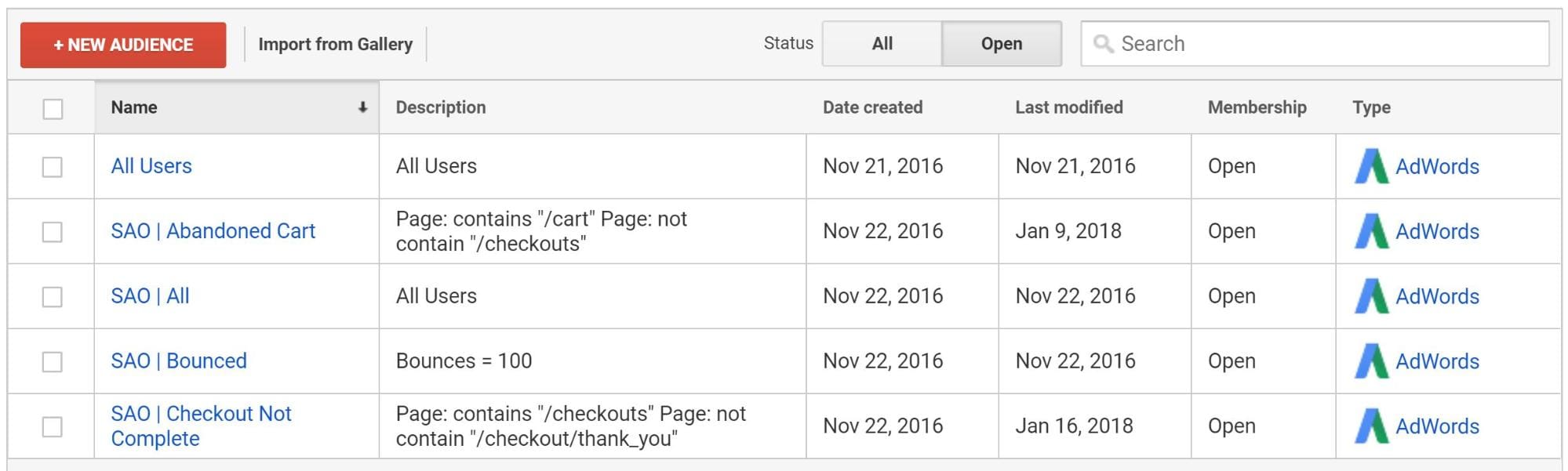Click AdWords icon in SAO | All row
The width and height of the screenshot is (1568, 471).
pyautogui.click(x=1371, y=296)
